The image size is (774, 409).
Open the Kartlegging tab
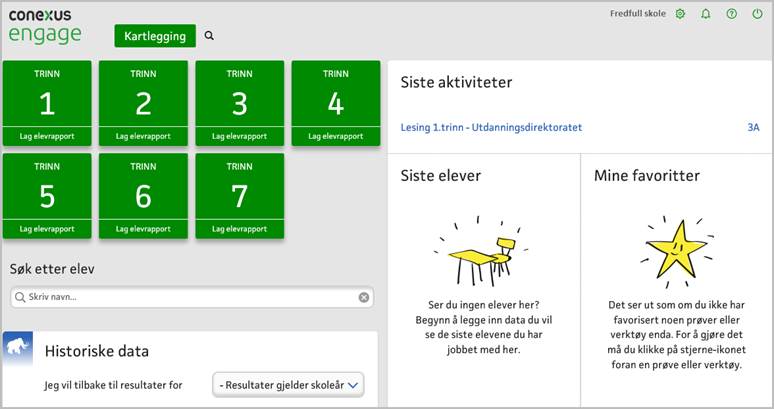pos(155,36)
